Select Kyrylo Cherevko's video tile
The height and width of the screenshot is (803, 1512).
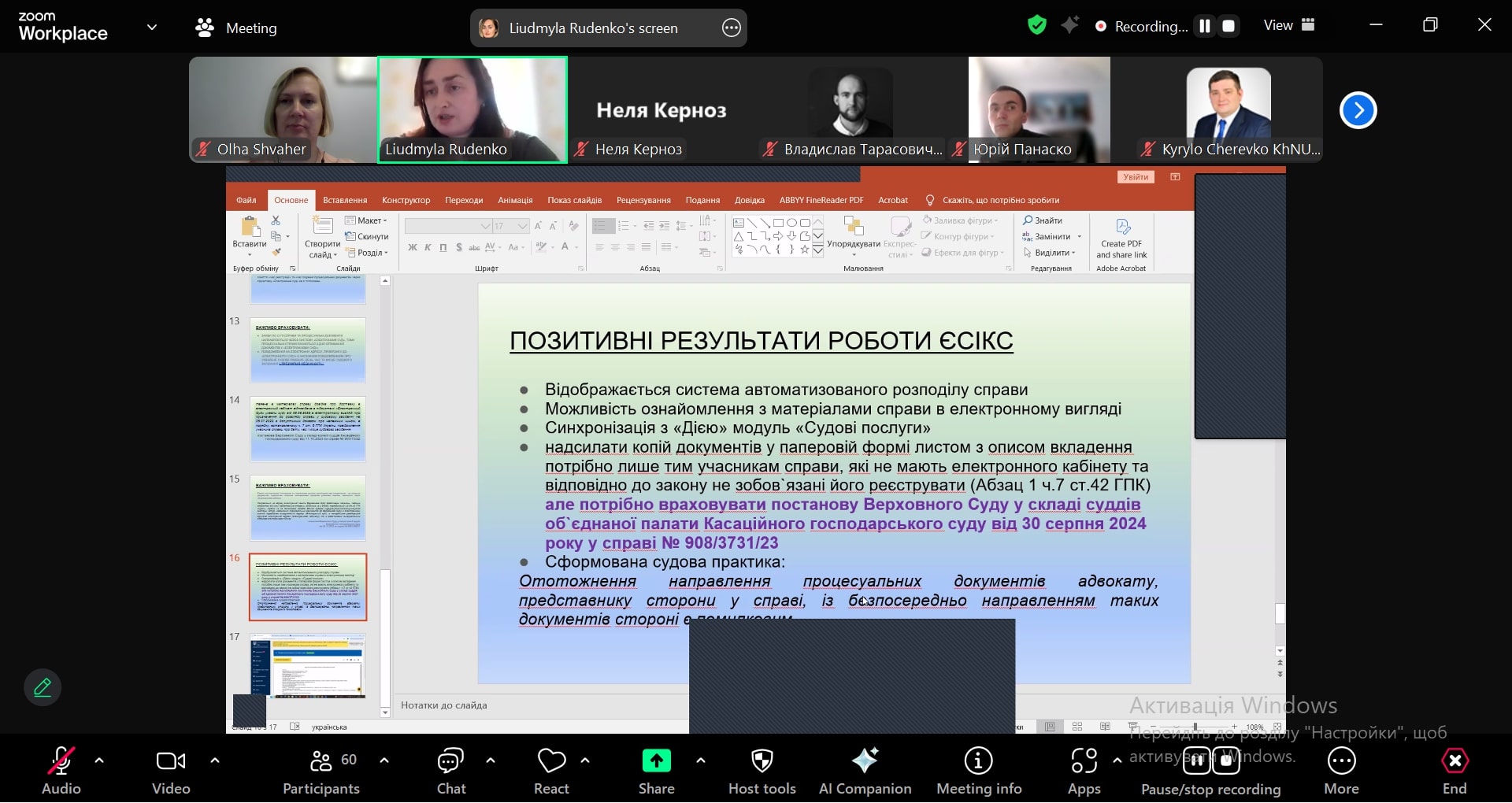[1228, 109]
